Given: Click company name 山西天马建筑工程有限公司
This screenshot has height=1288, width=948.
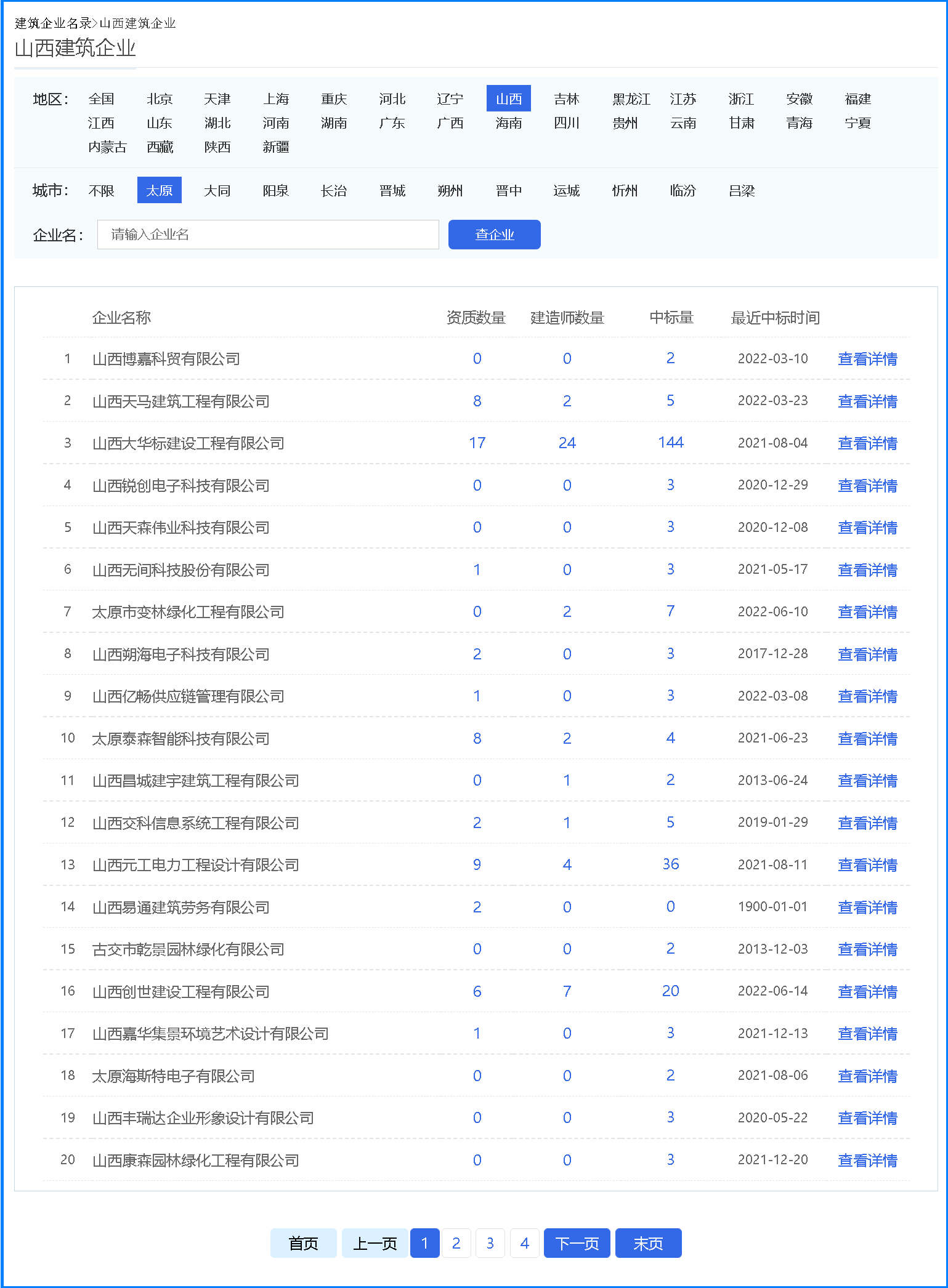Looking at the screenshot, I should coord(180,401).
